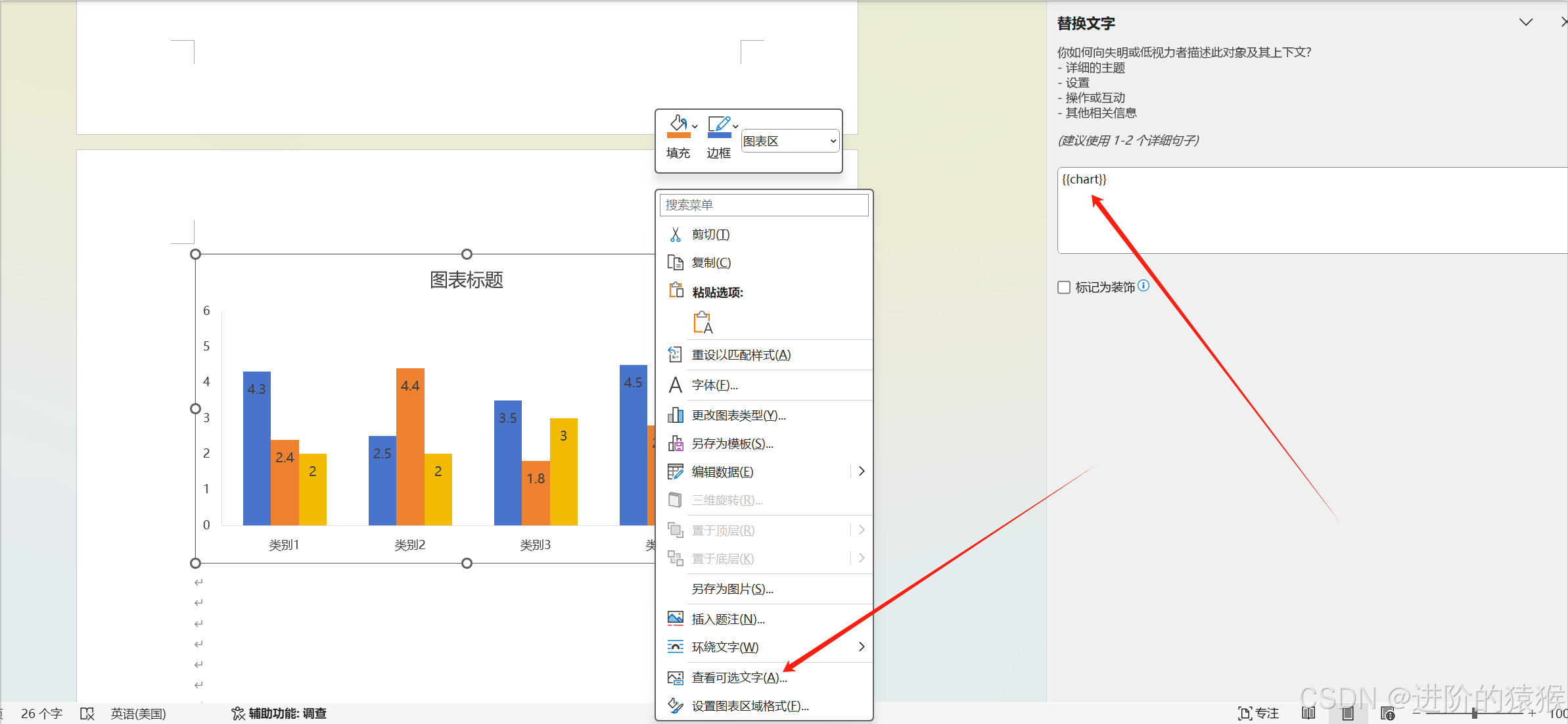The width and height of the screenshot is (1568, 724).
Task: Click the change chart type icon
Action: click(675, 415)
